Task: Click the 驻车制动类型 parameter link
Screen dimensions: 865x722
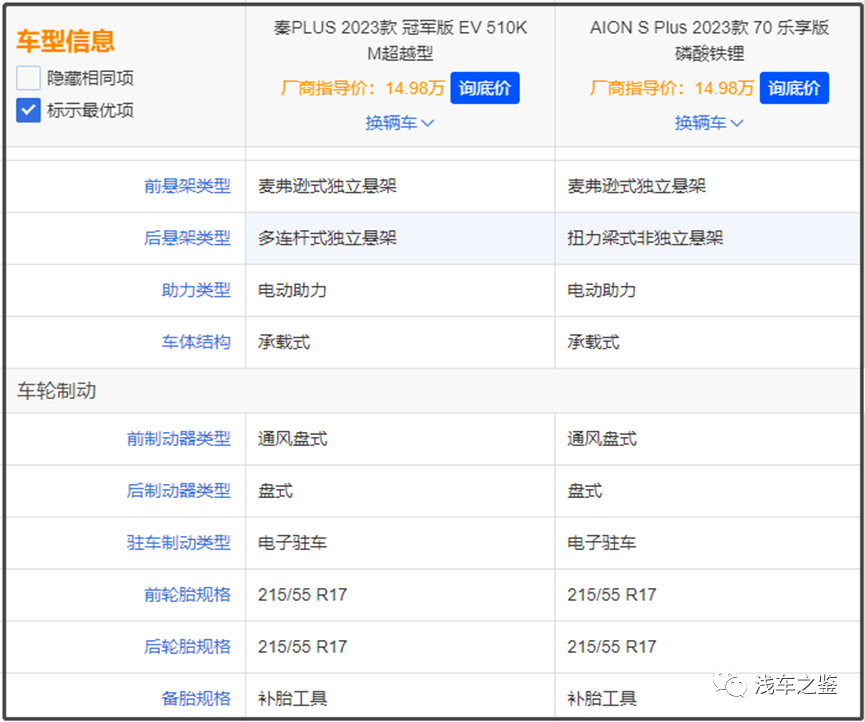Action: pyautogui.click(x=178, y=542)
